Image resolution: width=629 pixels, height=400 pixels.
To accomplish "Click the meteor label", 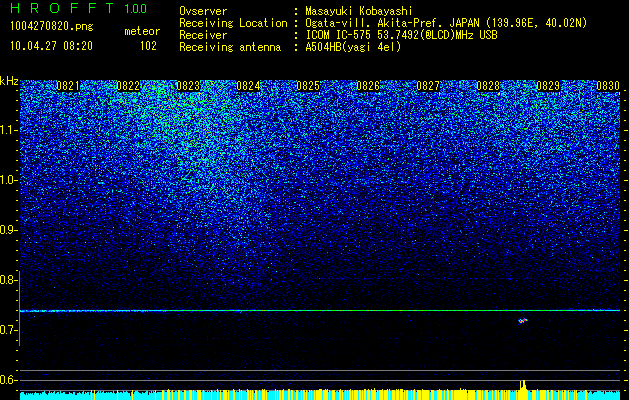I will tap(142, 31).
